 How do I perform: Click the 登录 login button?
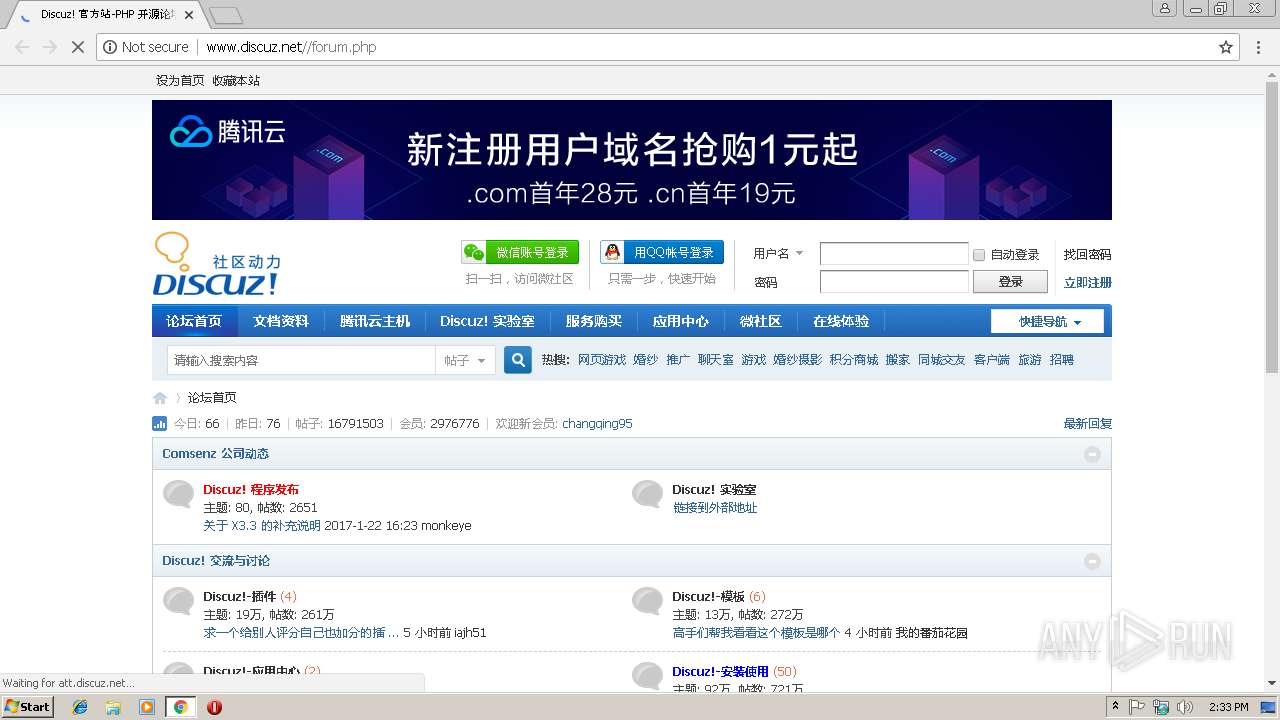tap(1011, 282)
